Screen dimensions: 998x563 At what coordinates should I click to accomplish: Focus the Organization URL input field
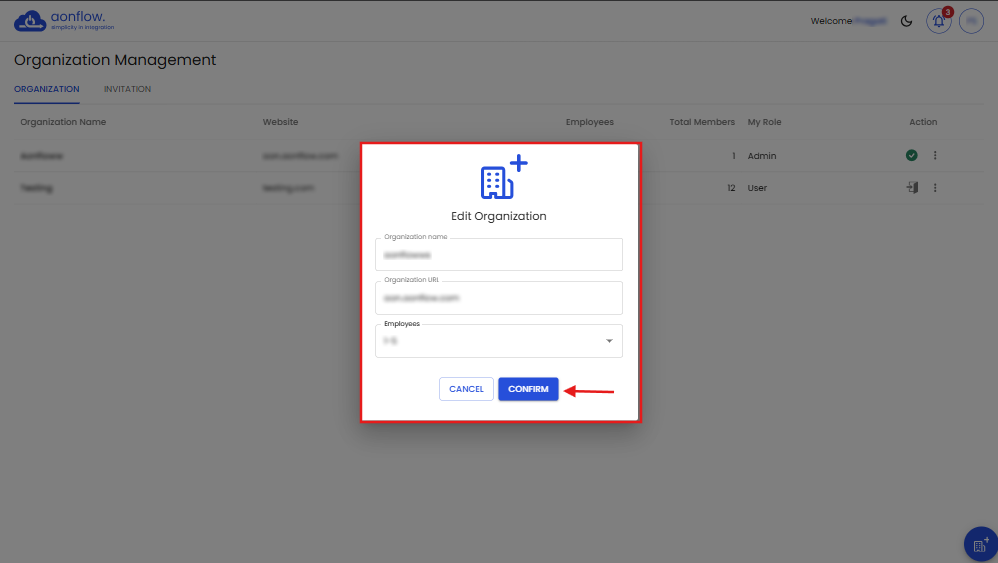499,298
